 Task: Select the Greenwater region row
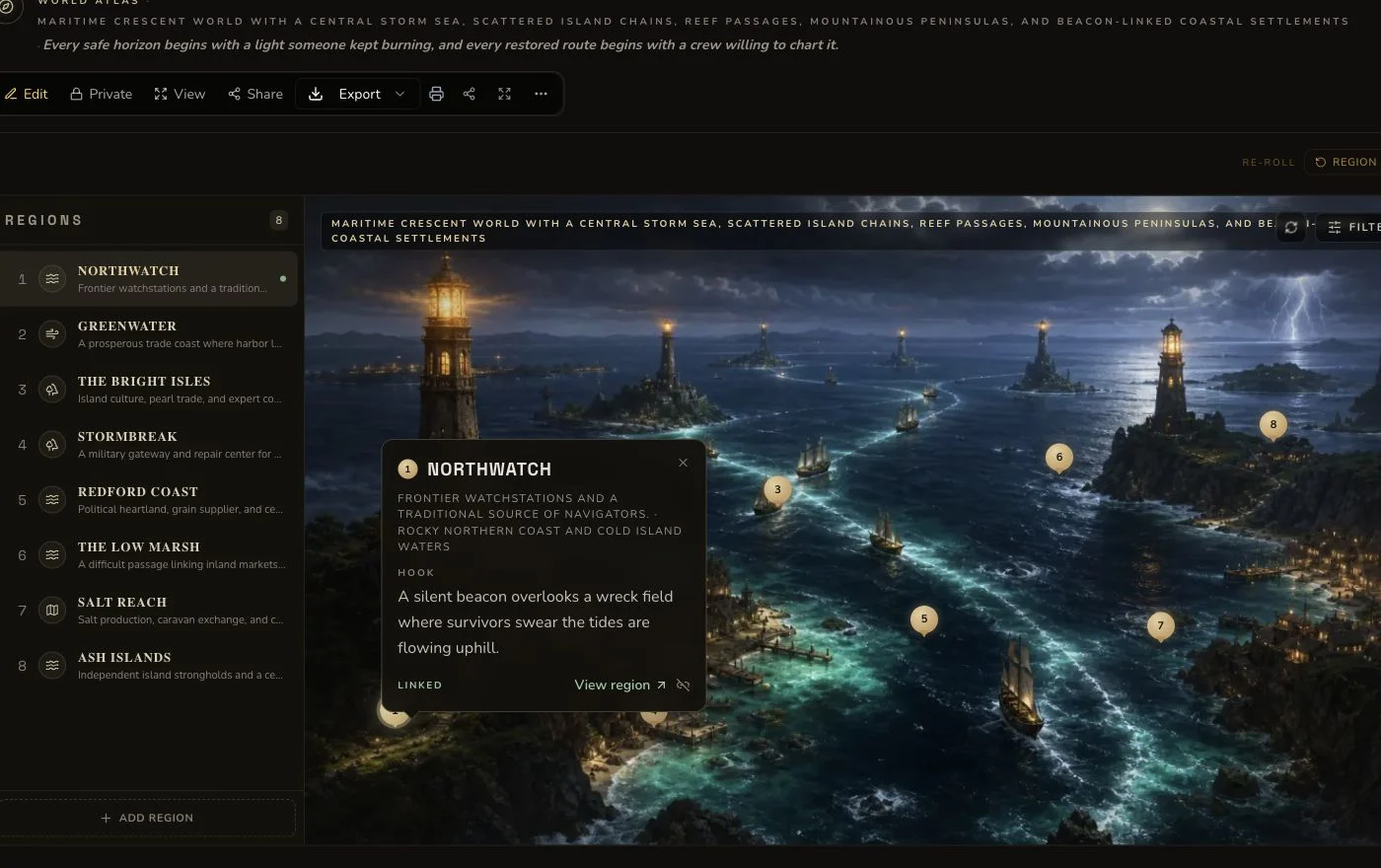click(148, 334)
